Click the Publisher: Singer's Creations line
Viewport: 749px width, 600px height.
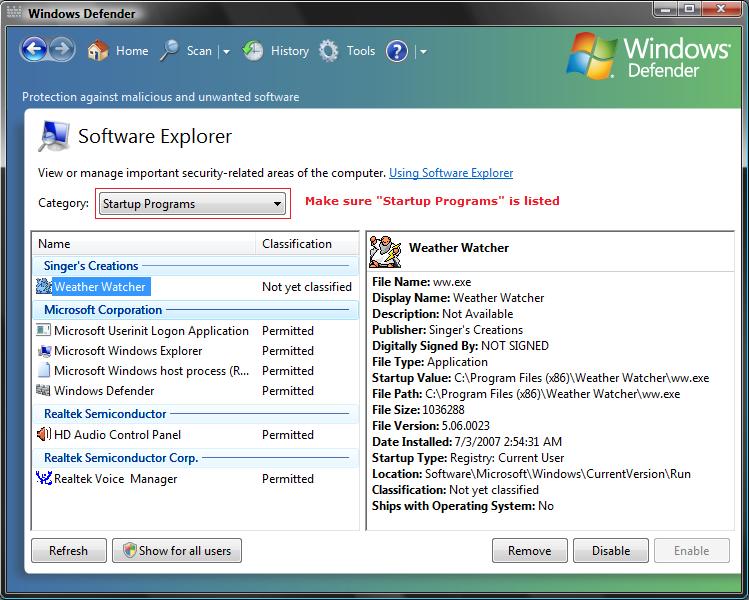pyautogui.click(x=447, y=330)
